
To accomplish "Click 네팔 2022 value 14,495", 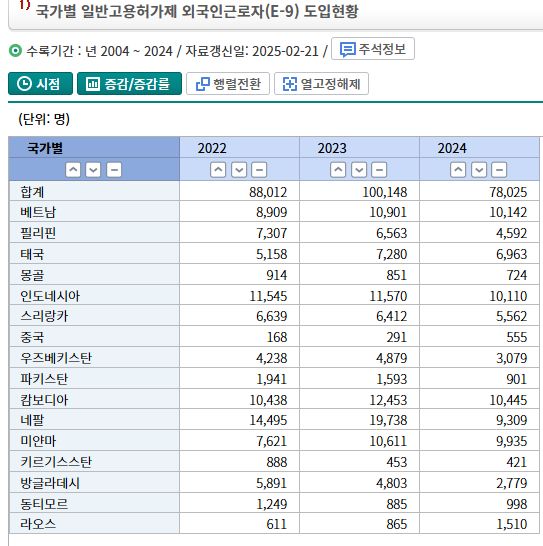I will pyautogui.click(x=268, y=420).
